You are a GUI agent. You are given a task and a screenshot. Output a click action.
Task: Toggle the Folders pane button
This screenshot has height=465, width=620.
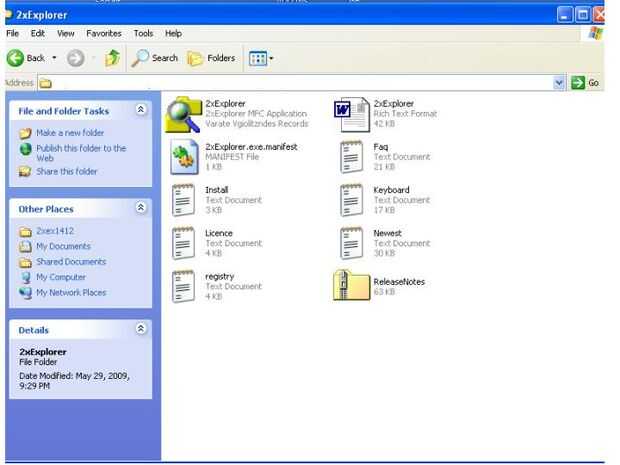(211, 59)
